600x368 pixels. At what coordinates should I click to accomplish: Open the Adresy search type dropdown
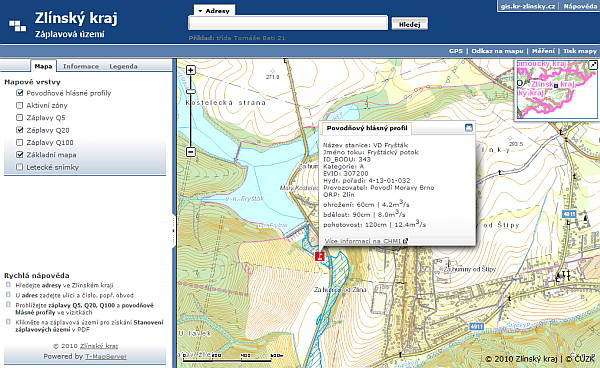coord(214,11)
